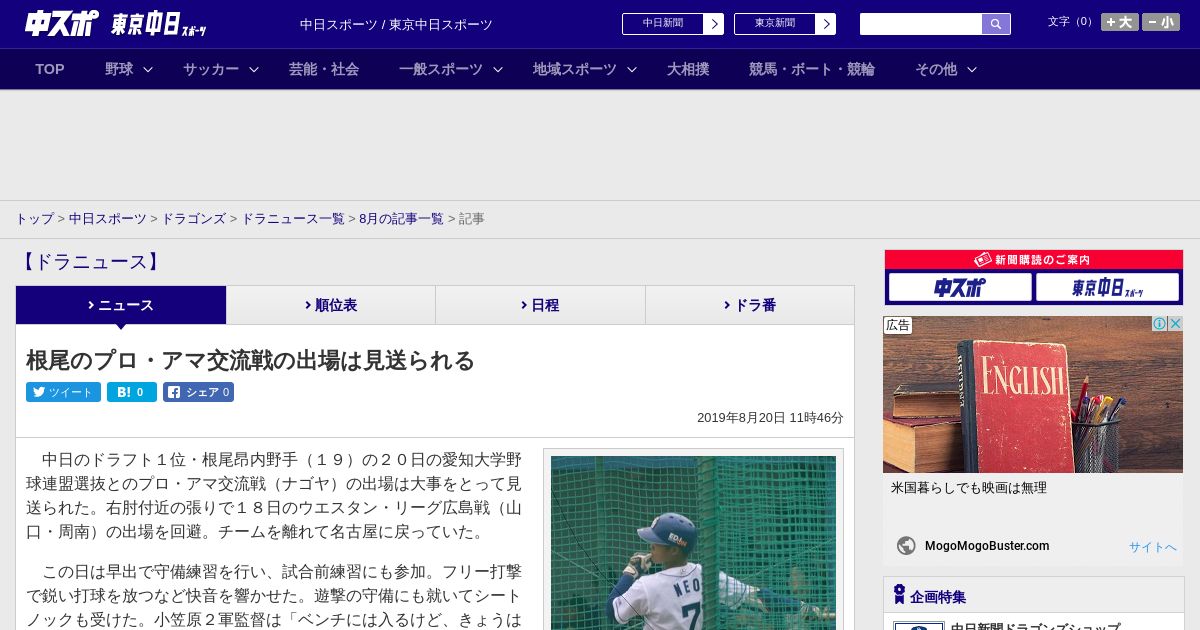Open 競馬・ボート・競輪 section
Image resolution: width=1200 pixels, height=630 pixels.
click(x=812, y=69)
